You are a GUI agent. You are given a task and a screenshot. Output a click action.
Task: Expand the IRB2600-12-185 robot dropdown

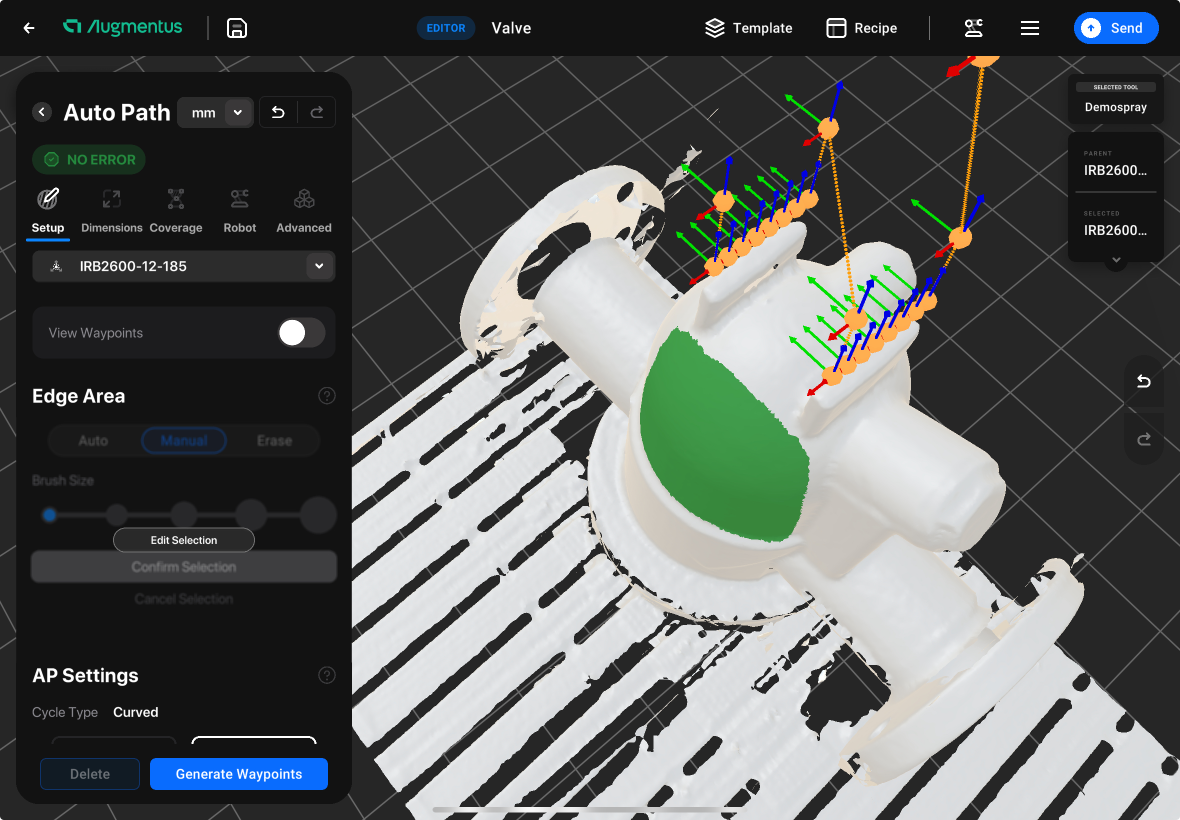[x=319, y=266]
